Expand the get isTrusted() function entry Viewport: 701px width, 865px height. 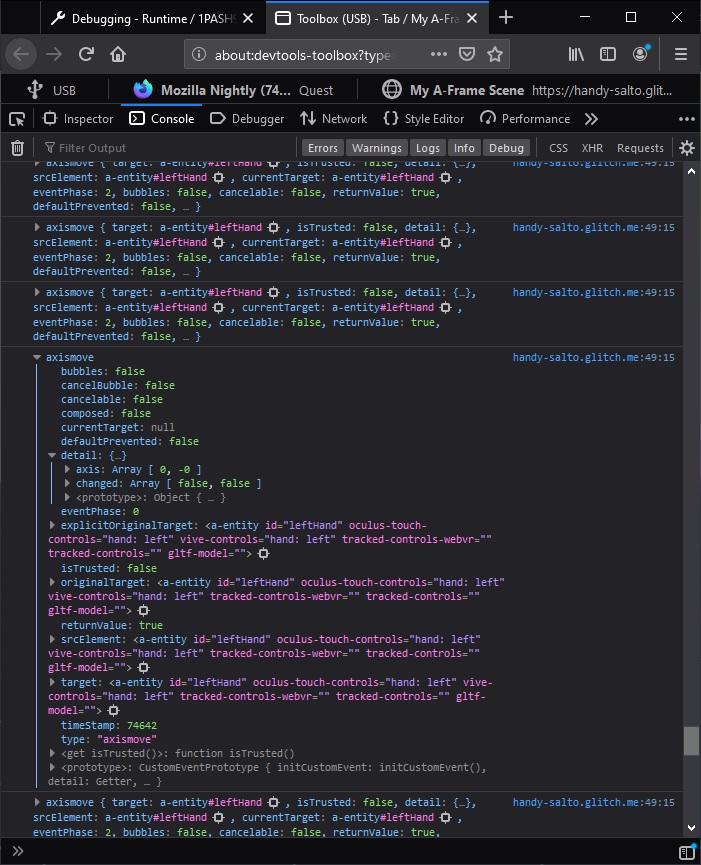point(52,753)
